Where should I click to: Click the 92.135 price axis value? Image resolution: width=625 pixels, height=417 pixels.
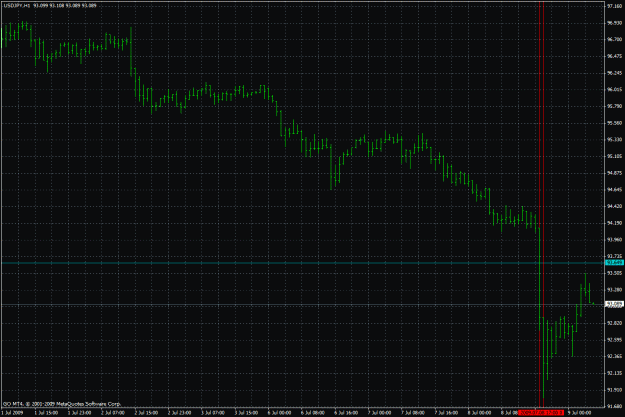[x=614, y=373]
